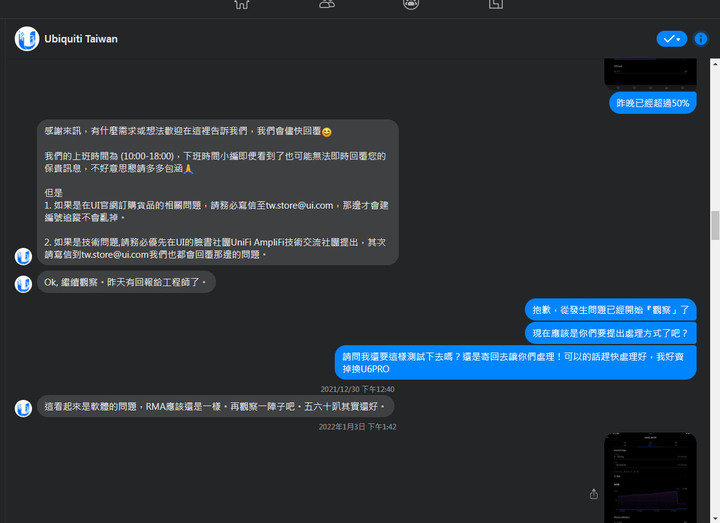The image size is (720, 523).
Task: Click scrollbar up arrow
Action: (x=715, y=64)
